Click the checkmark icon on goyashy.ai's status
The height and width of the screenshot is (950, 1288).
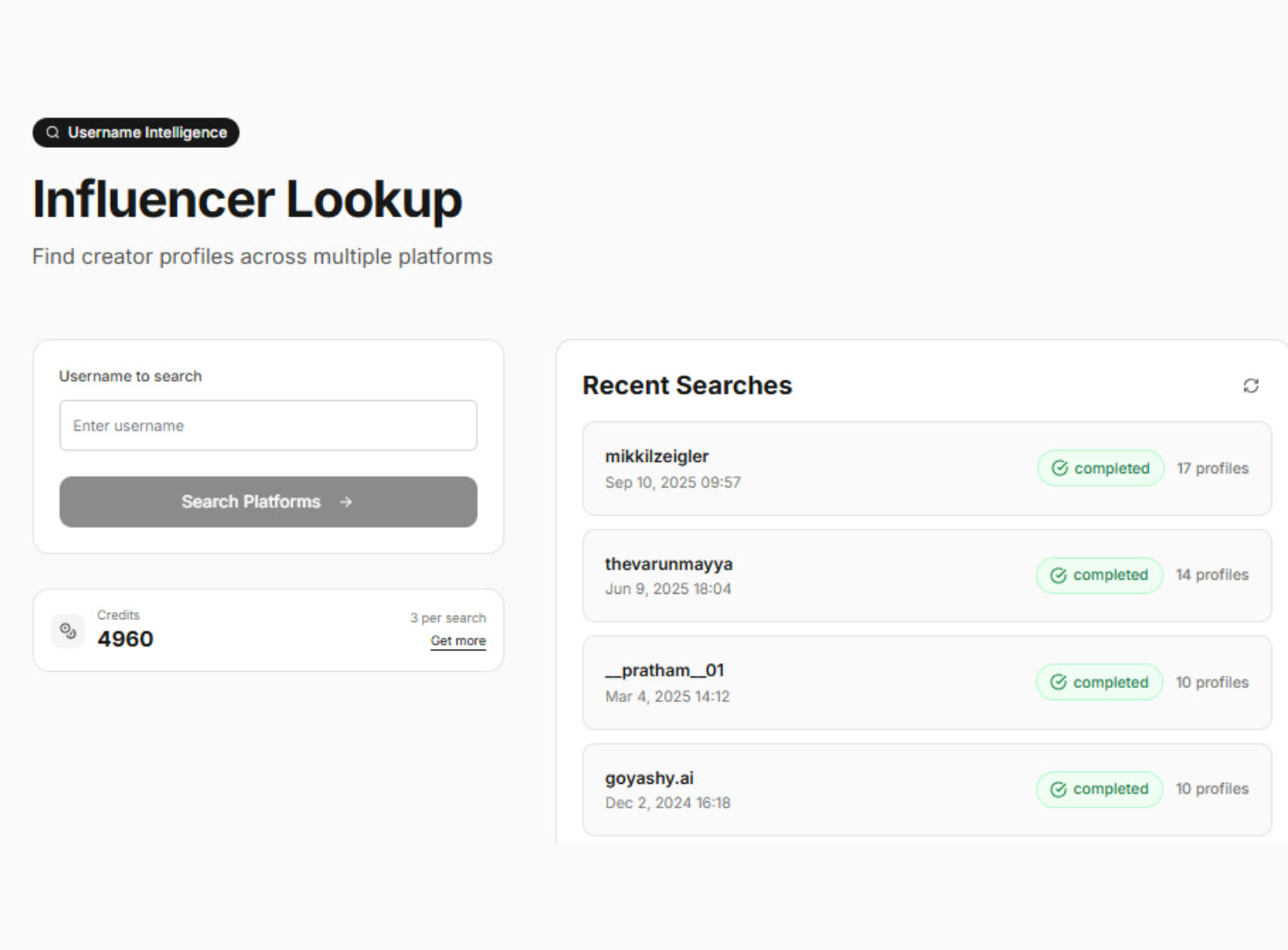click(x=1058, y=789)
